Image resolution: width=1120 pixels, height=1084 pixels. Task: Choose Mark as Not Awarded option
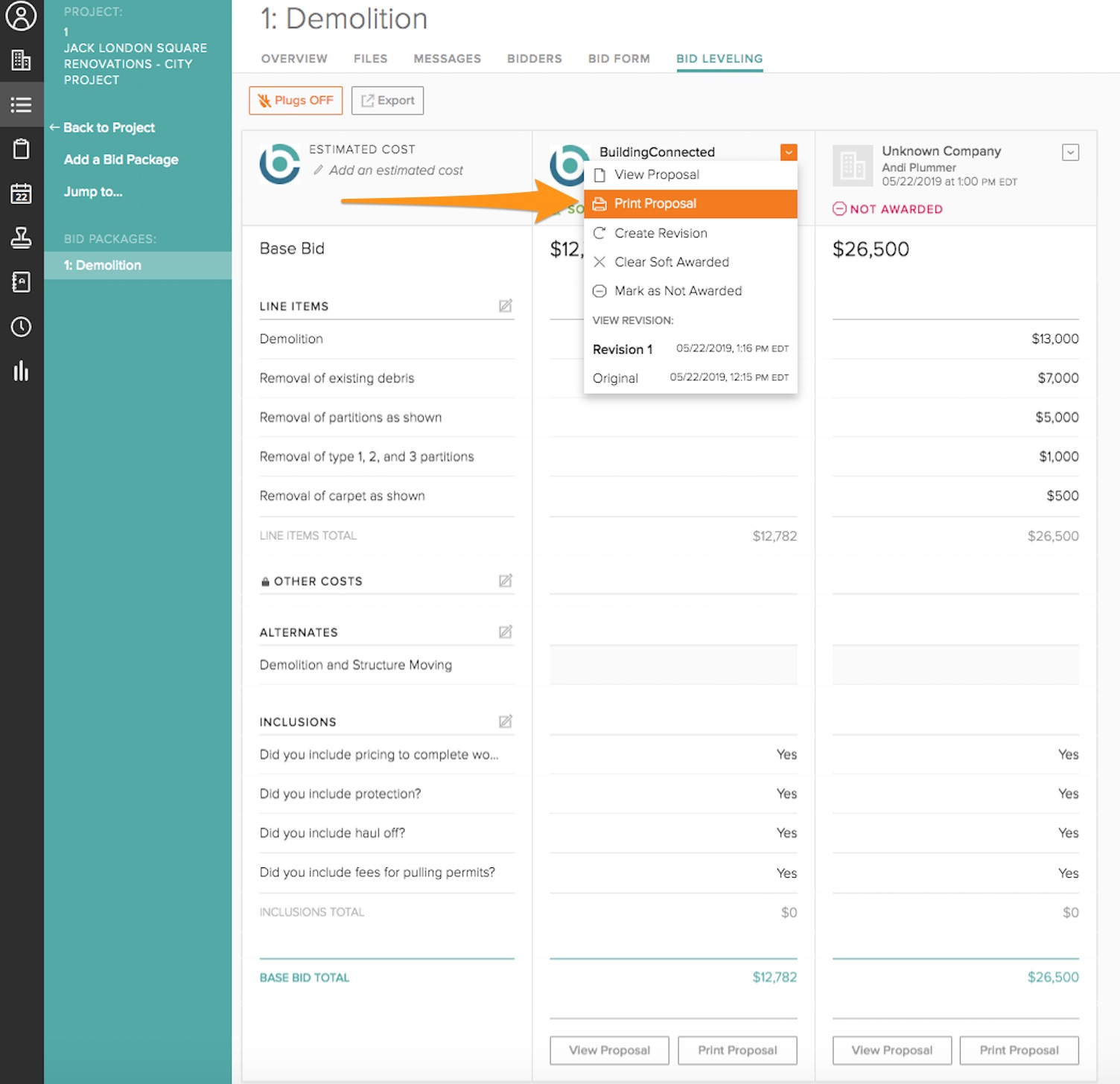point(678,291)
